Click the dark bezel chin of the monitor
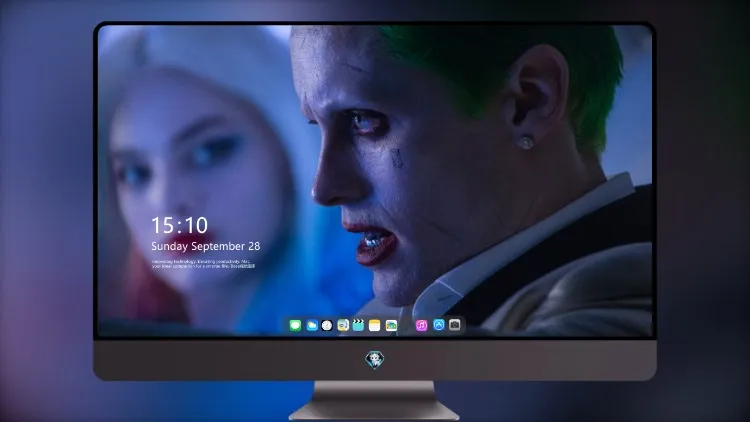The height and width of the screenshot is (422, 750). [375, 360]
